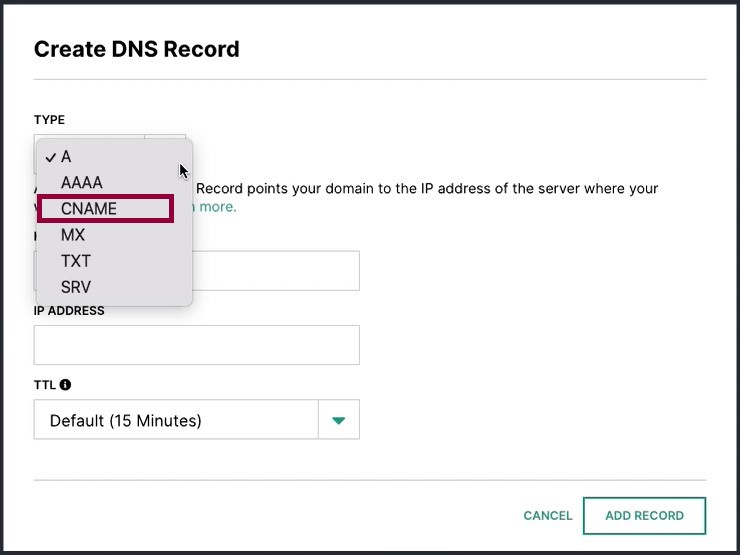Select the checked A record option
Image resolution: width=740 pixels, height=555 pixels.
[x=66, y=157]
